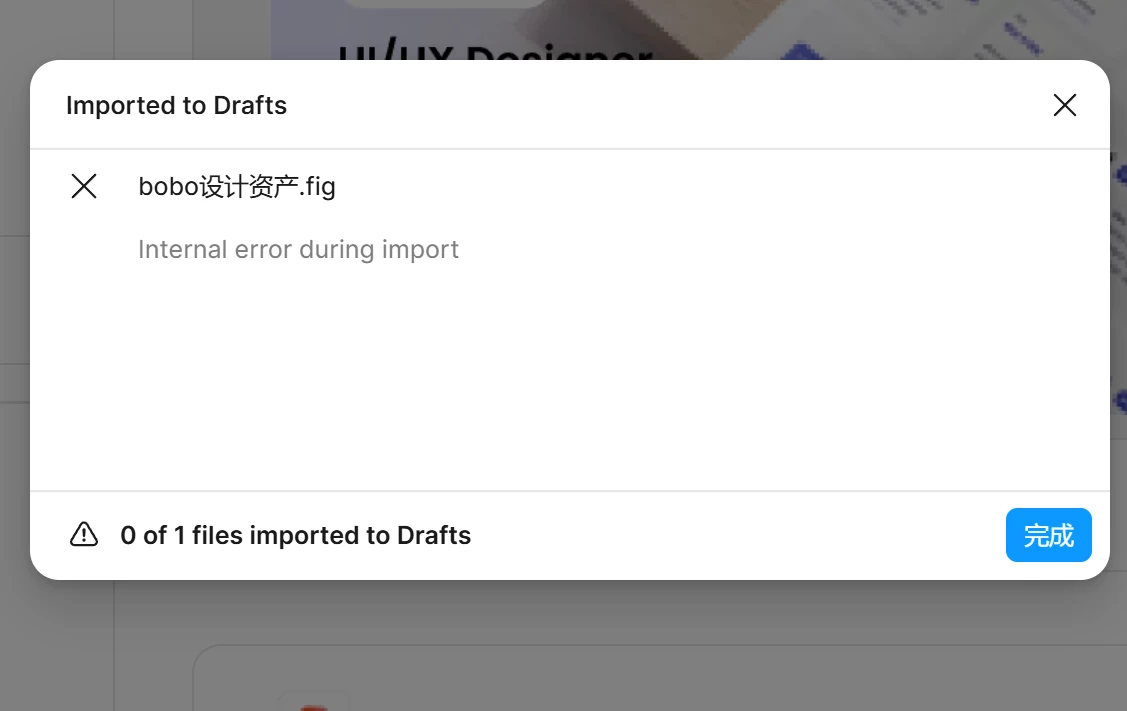Click the dimmed left sidebar area
Viewport: 1127px width, 711px height.
point(57,647)
